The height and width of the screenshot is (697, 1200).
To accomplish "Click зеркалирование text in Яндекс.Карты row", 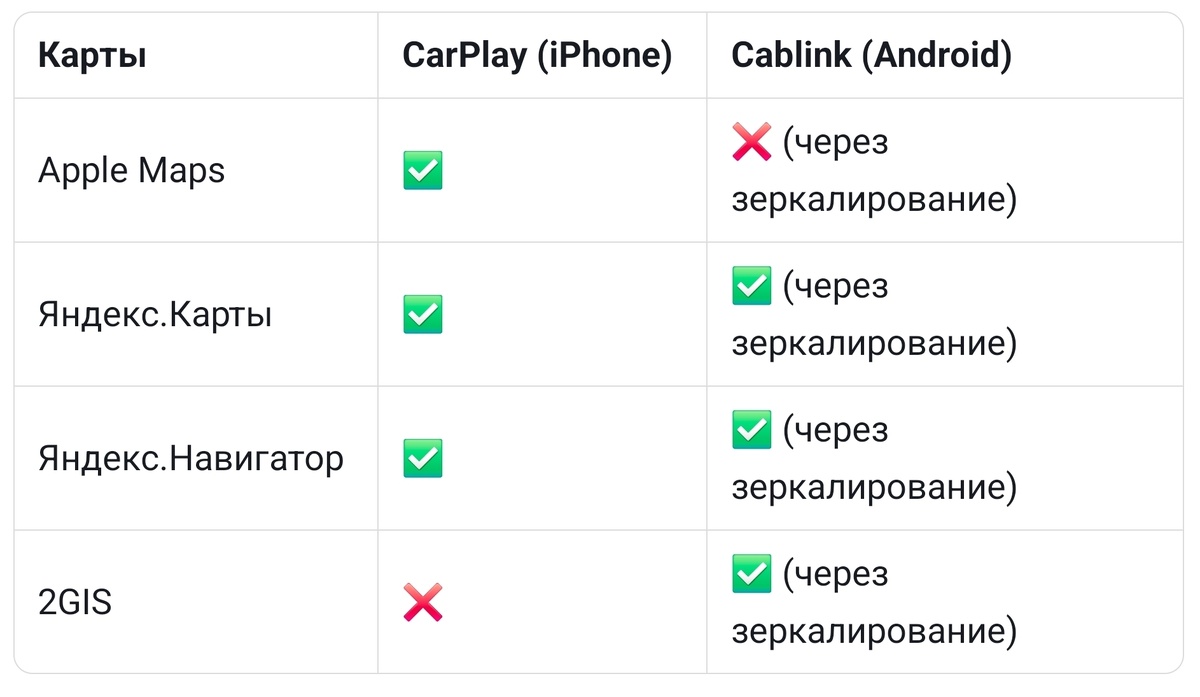I will pos(875,344).
